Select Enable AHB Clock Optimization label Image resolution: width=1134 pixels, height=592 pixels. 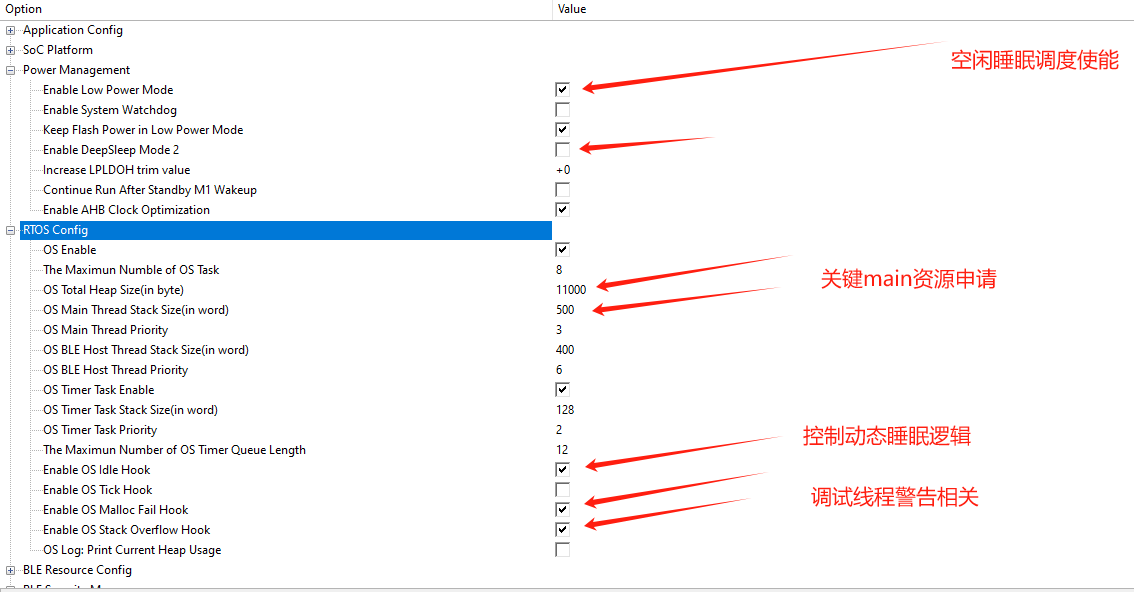pyautogui.click(x=127, y=210)
